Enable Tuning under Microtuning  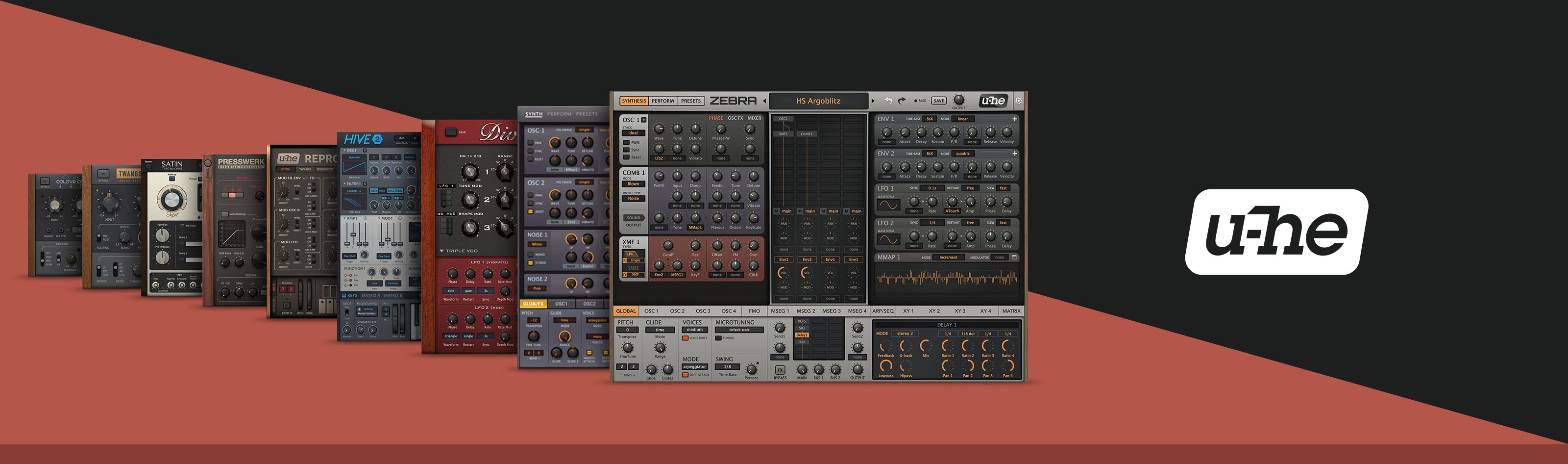click(718, 338)
